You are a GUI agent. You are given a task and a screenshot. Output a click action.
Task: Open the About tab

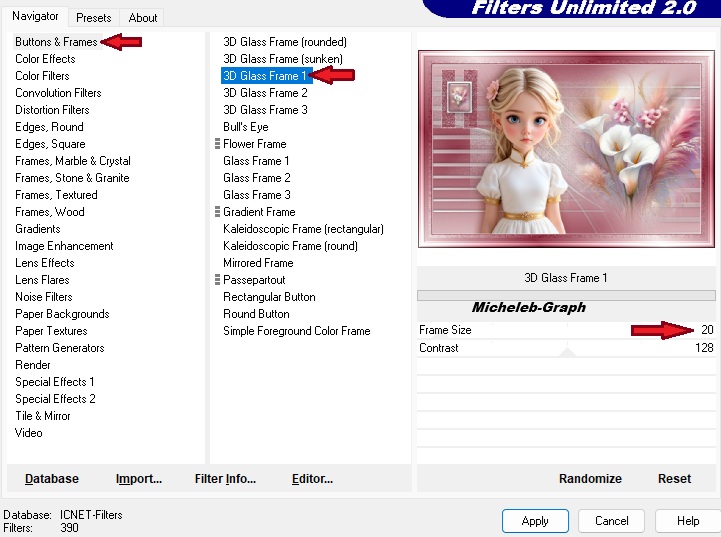coord(143,17)
